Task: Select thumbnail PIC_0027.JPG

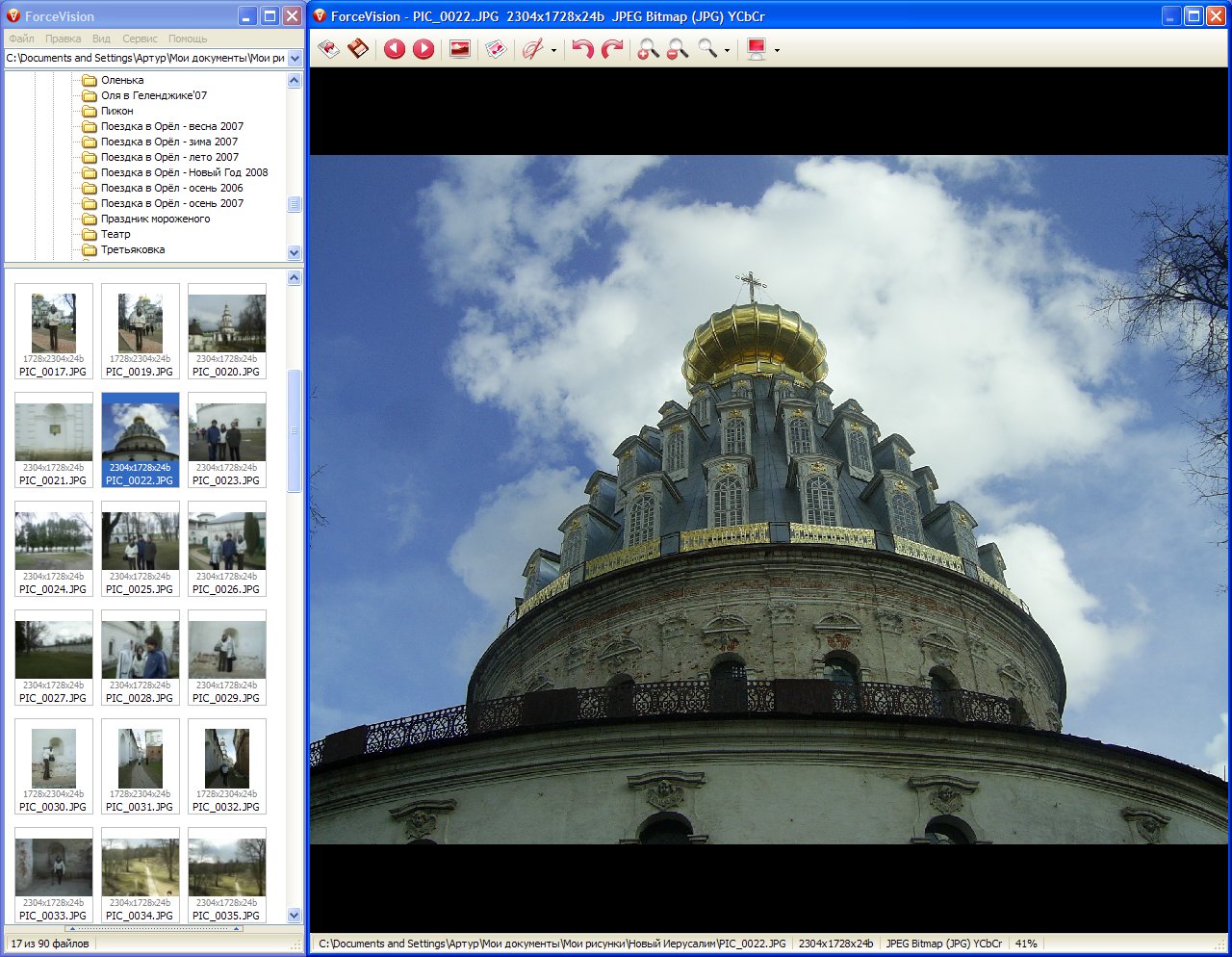Action: 54,658
